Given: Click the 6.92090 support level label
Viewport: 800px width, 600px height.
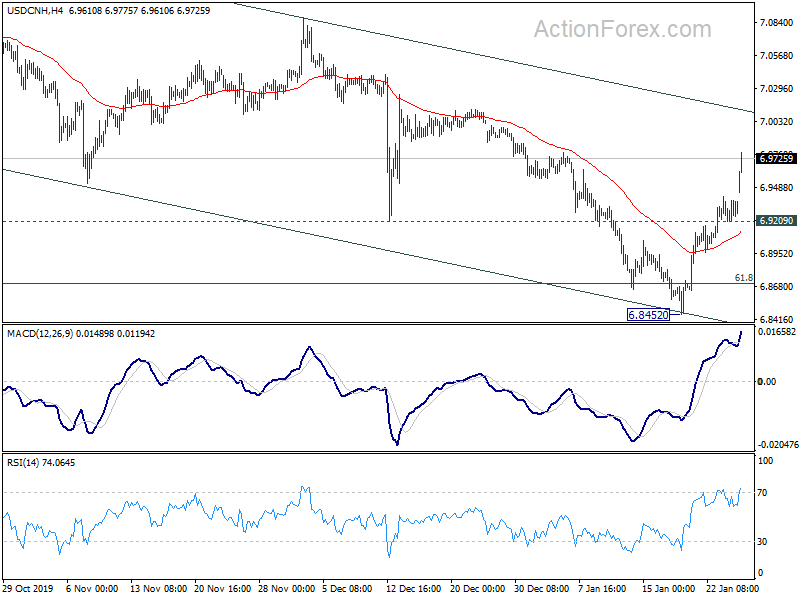Looking at the screenshot, I should coord(776,220).
